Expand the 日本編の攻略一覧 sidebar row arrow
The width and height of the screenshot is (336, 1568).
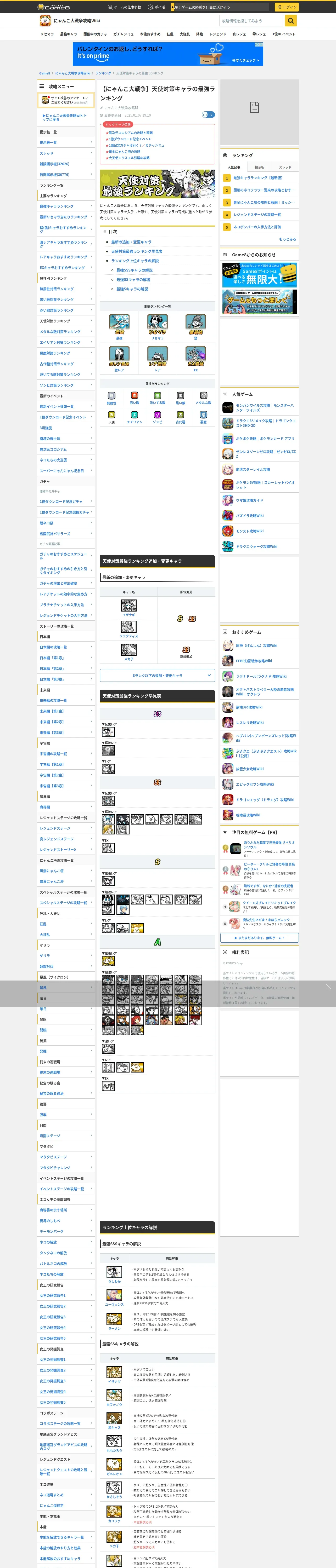point(92,647)
